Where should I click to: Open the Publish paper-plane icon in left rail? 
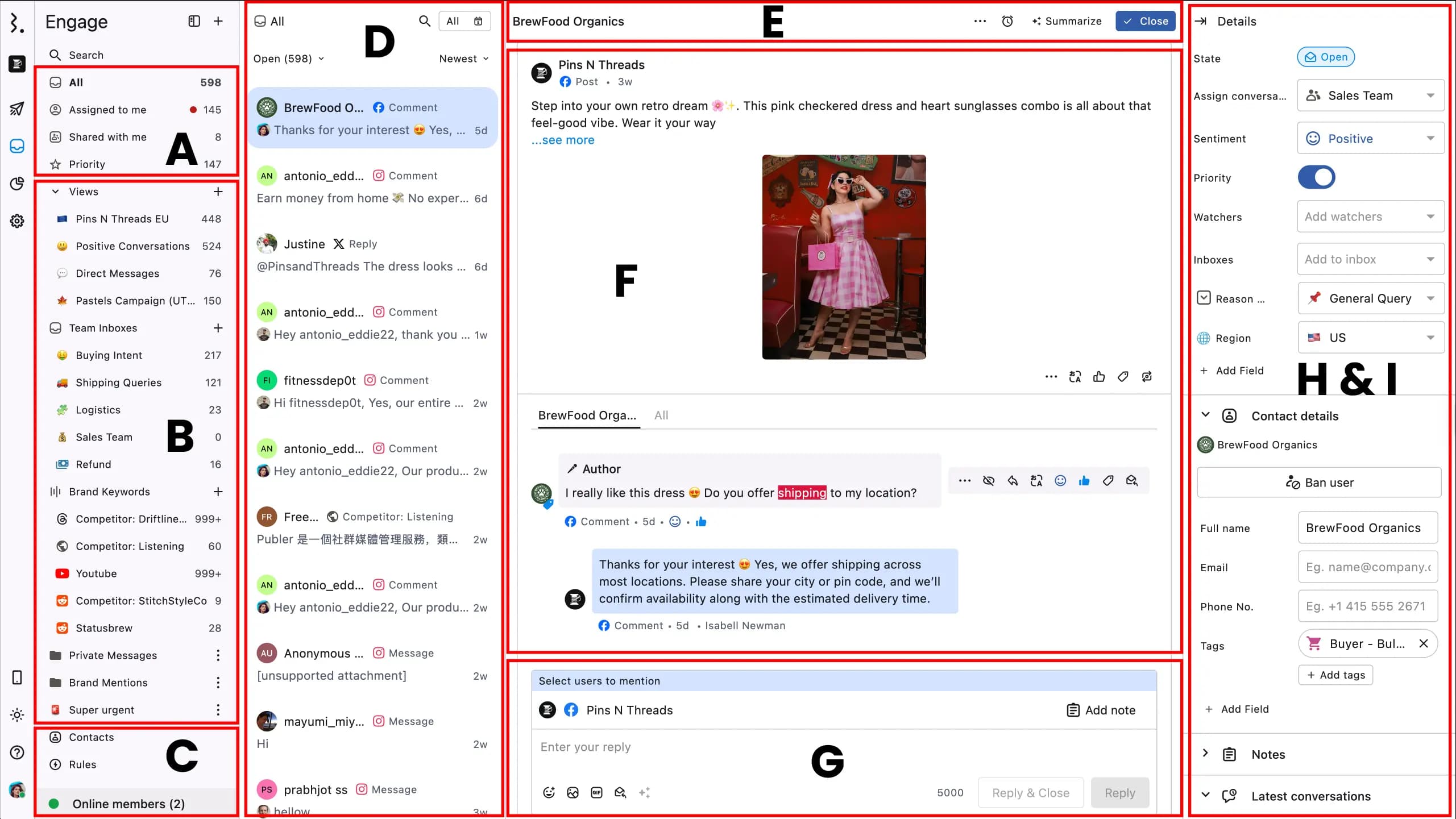[17, 108]
